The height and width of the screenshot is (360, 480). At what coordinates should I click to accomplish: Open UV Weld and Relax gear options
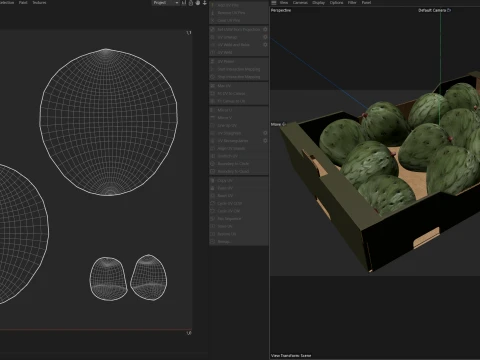pos(265,45)
